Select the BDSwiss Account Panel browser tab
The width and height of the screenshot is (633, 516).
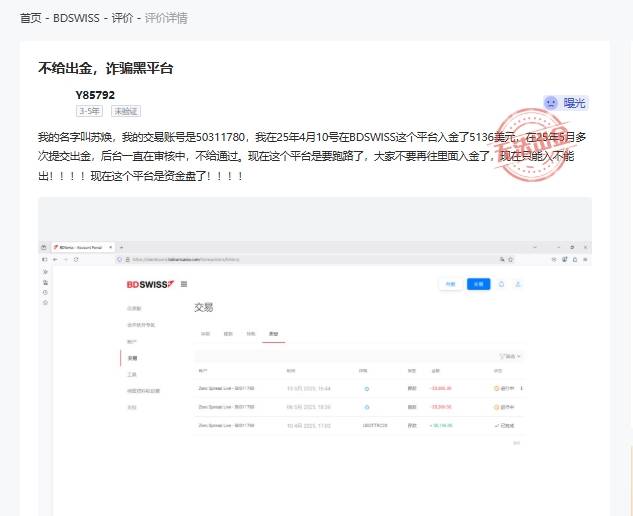(83, 247)
